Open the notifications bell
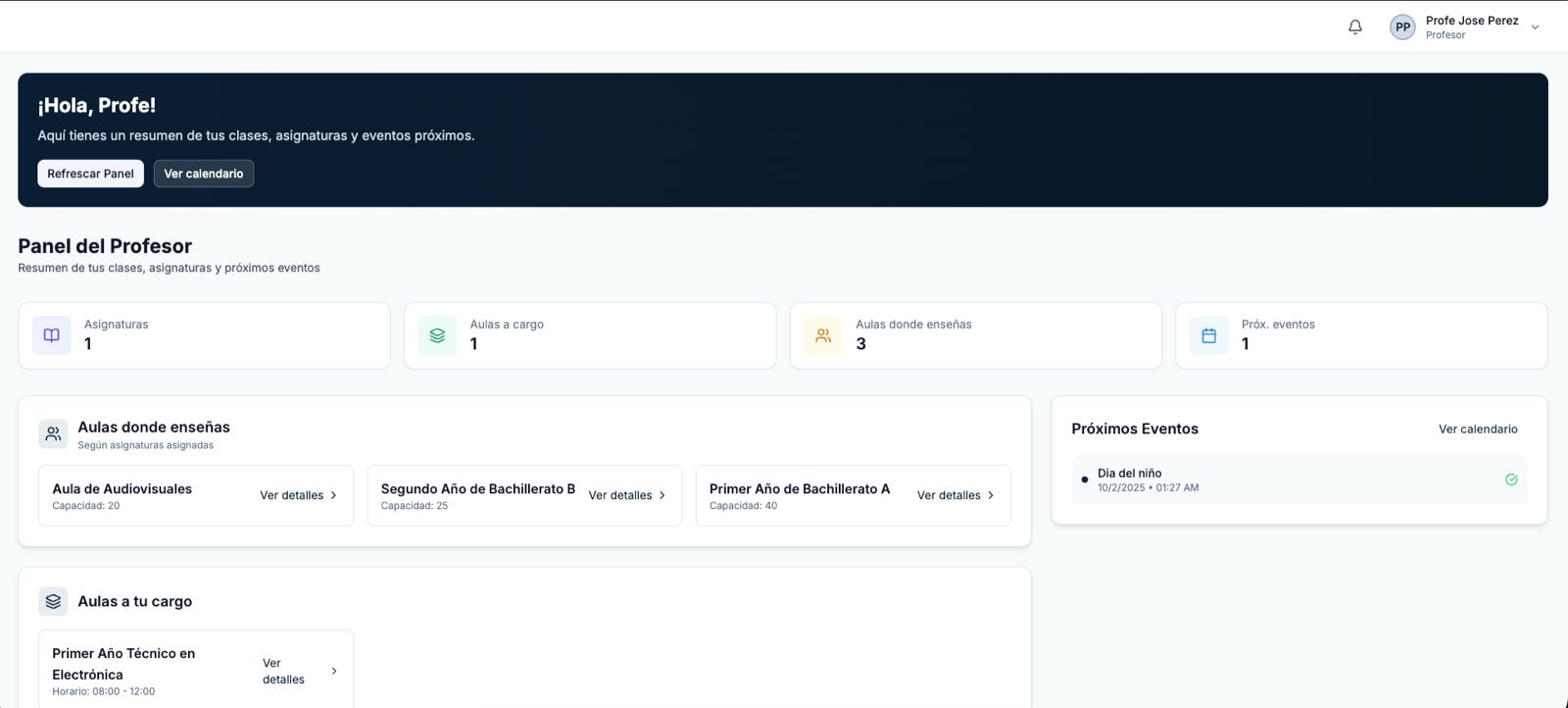The image size is (1568, 708). click(x=1355, y=27)
